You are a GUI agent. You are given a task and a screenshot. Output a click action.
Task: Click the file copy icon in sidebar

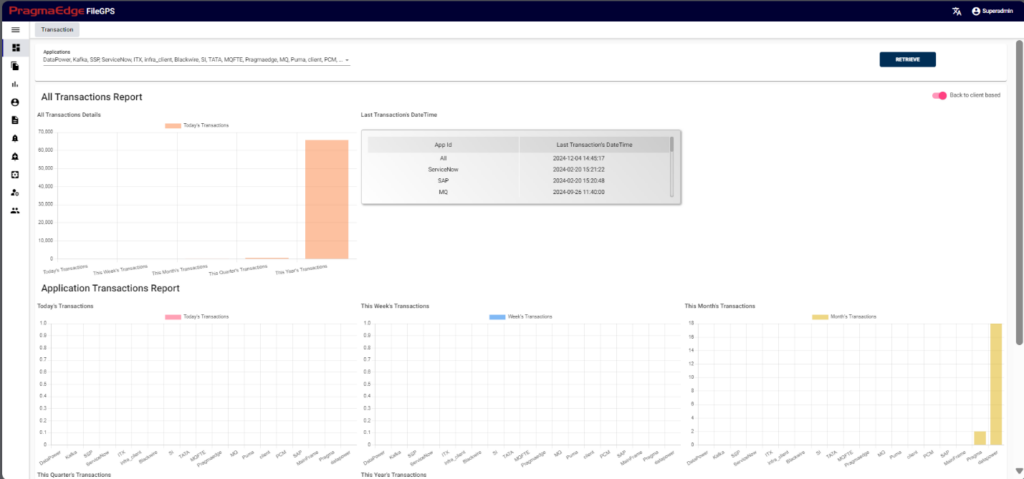point(15,66)
